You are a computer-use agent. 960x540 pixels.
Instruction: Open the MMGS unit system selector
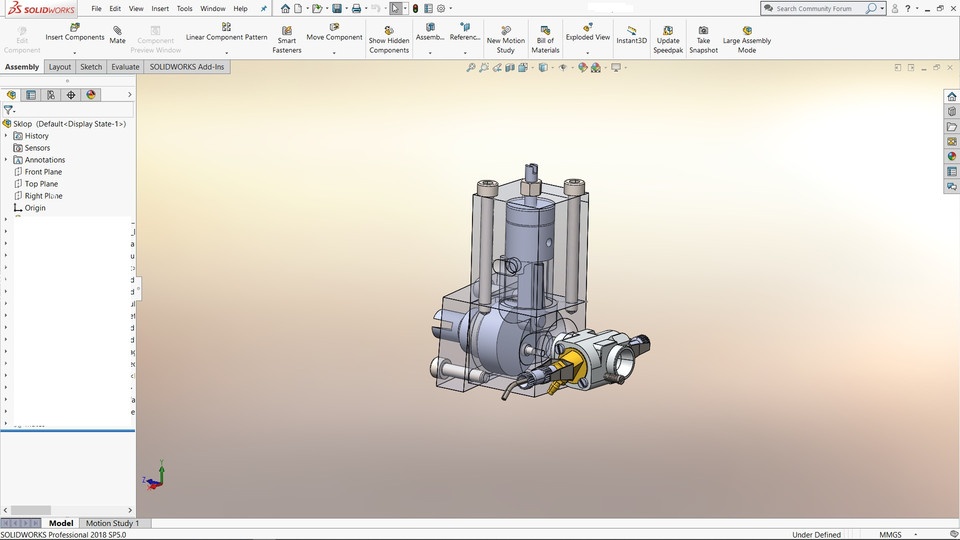coord(890,535)
